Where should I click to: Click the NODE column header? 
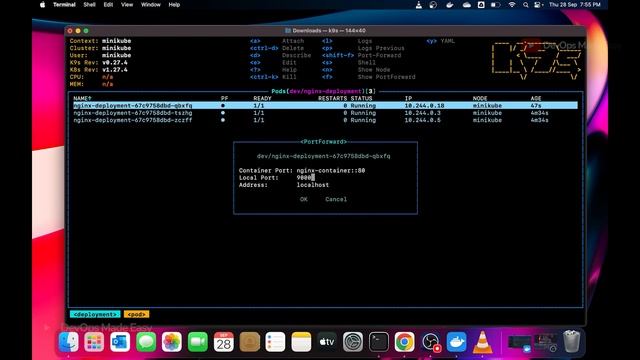tap(480, 98)
